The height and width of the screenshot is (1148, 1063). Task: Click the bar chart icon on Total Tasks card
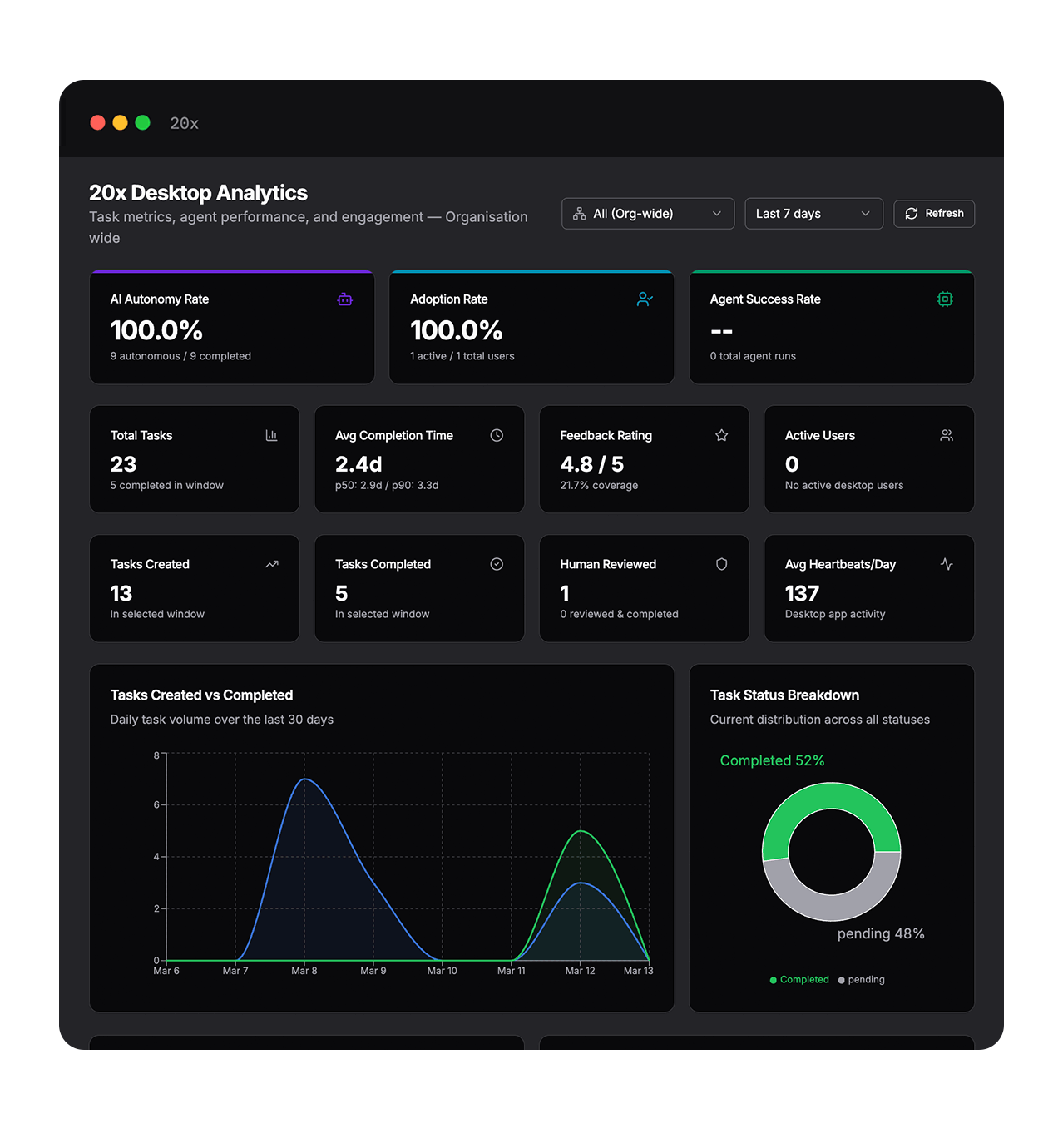[x=271, y=435]
